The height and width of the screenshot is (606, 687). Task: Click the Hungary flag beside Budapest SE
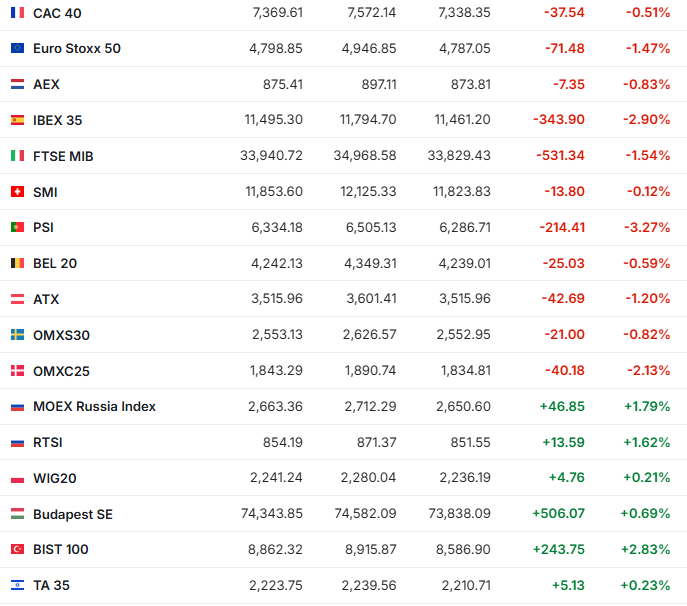(x=17, y=514)
